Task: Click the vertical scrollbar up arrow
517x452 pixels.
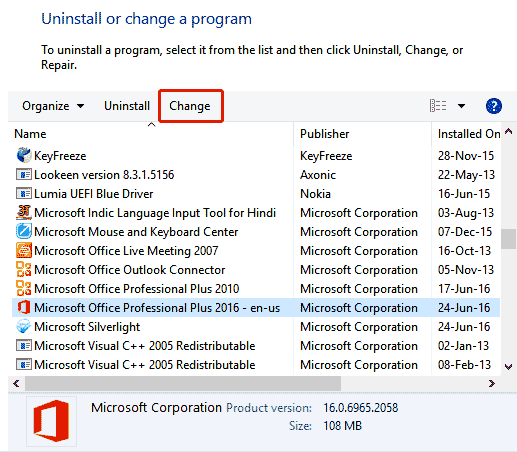Action: point(508,131)
